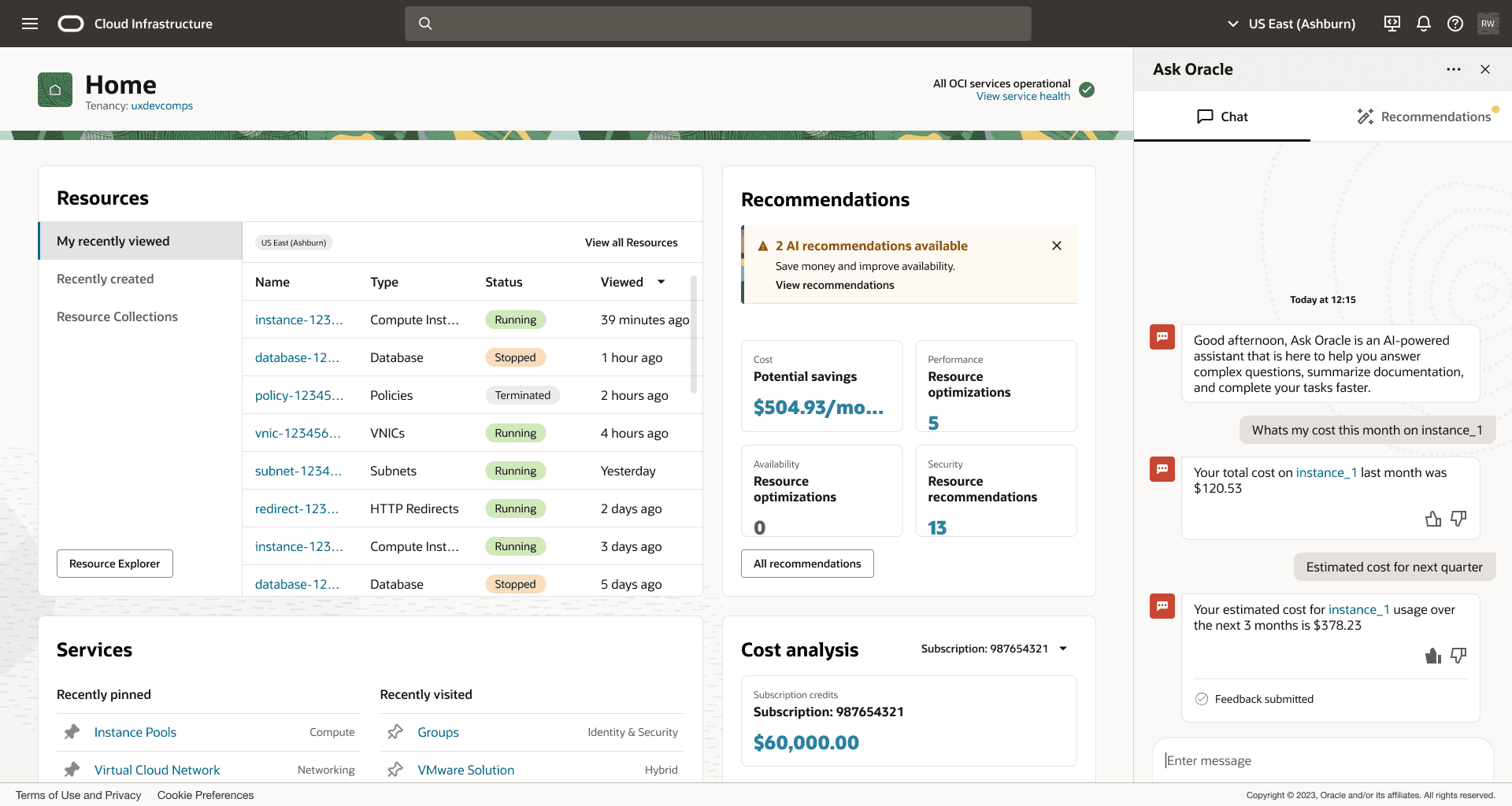Click the Terminated status badge
The image size is (1512, 806).
point(522,395)
